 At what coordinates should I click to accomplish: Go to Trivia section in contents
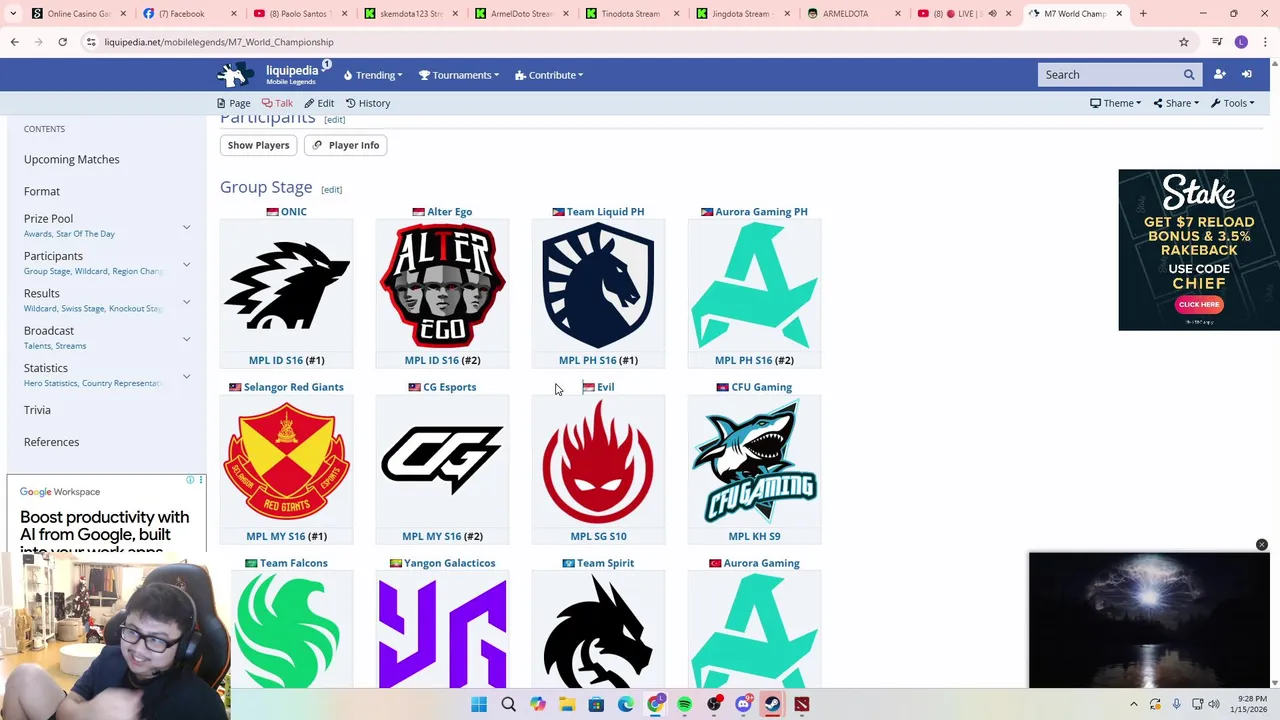(x=37, y=410)
